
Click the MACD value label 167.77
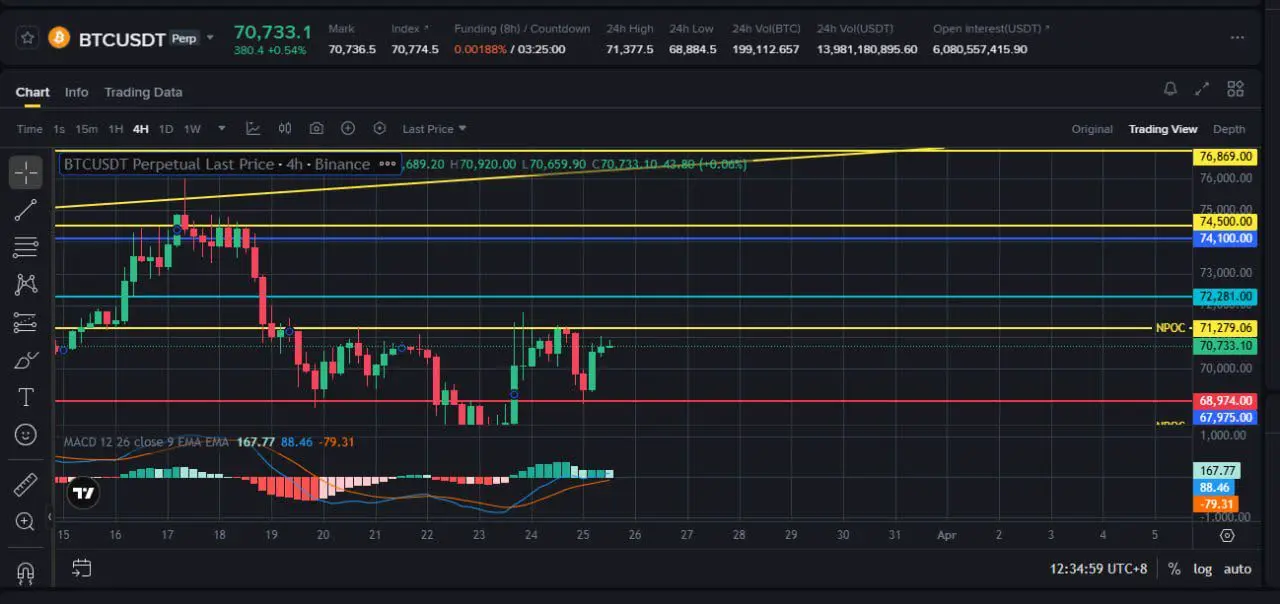pyautogui.click(x=1217, y=471)
